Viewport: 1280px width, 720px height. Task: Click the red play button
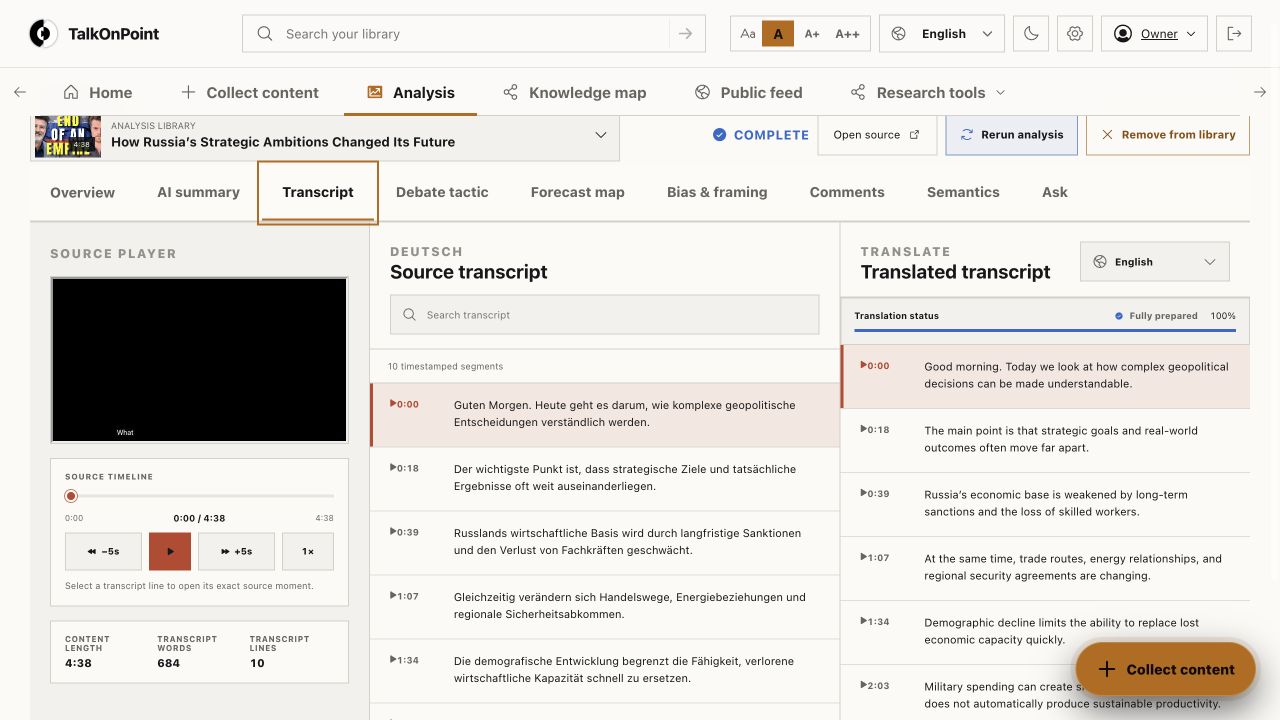pos(170,551)
